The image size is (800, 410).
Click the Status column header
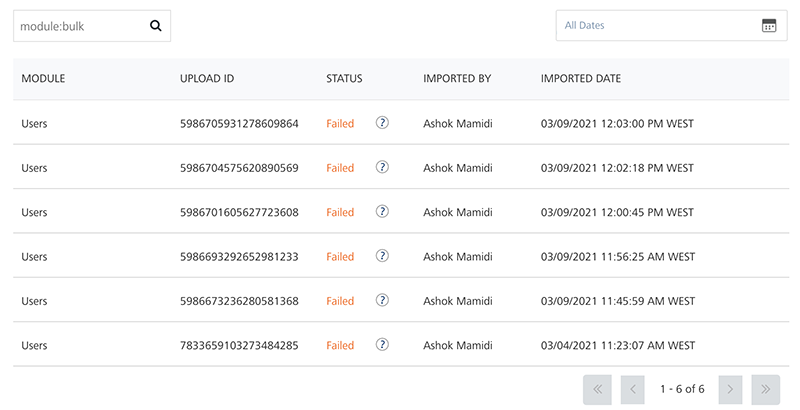344,78
